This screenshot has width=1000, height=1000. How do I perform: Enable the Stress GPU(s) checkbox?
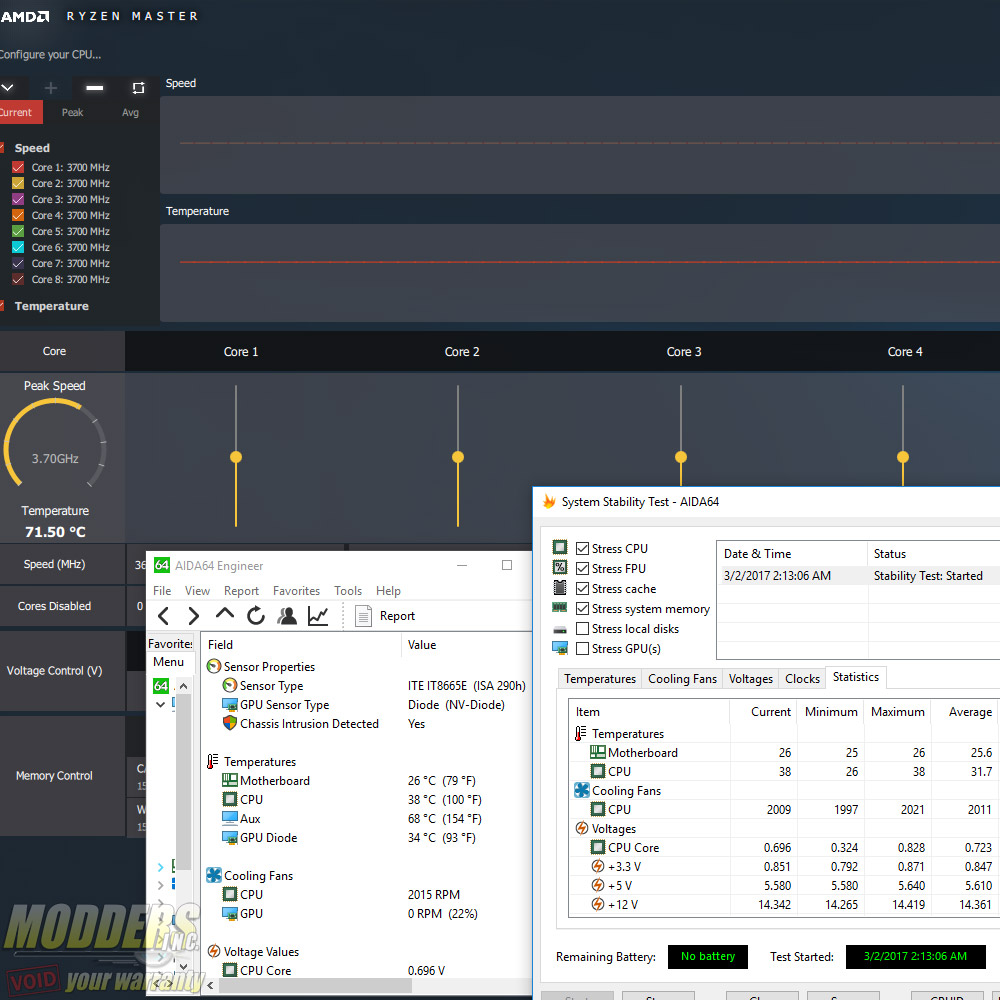[x=582, y=648]
